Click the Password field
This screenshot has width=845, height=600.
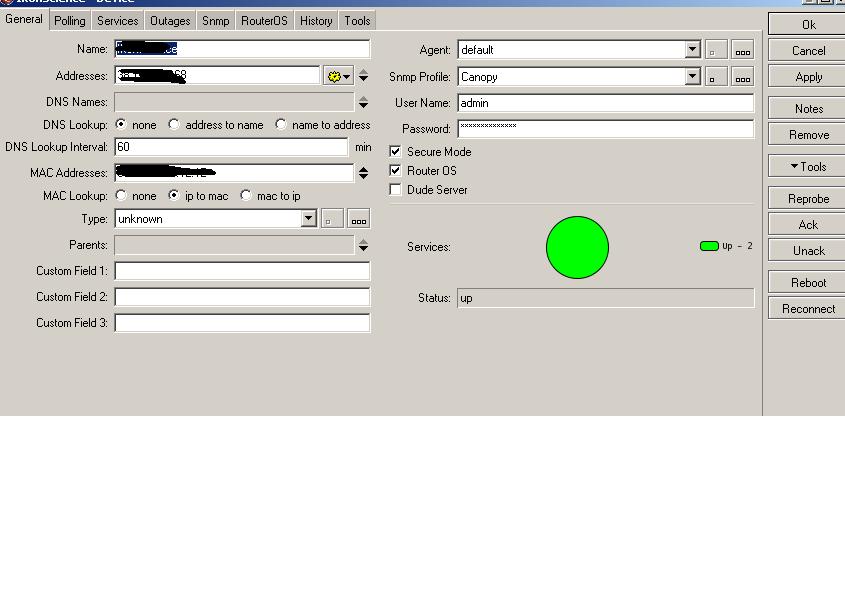(606, 129)
